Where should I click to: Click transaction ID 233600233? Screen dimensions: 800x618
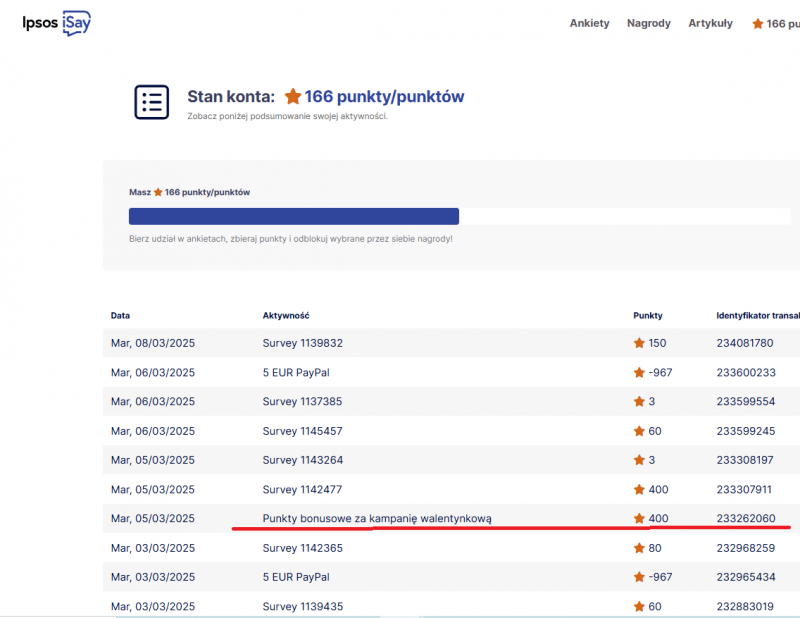(x=744, y=372)
